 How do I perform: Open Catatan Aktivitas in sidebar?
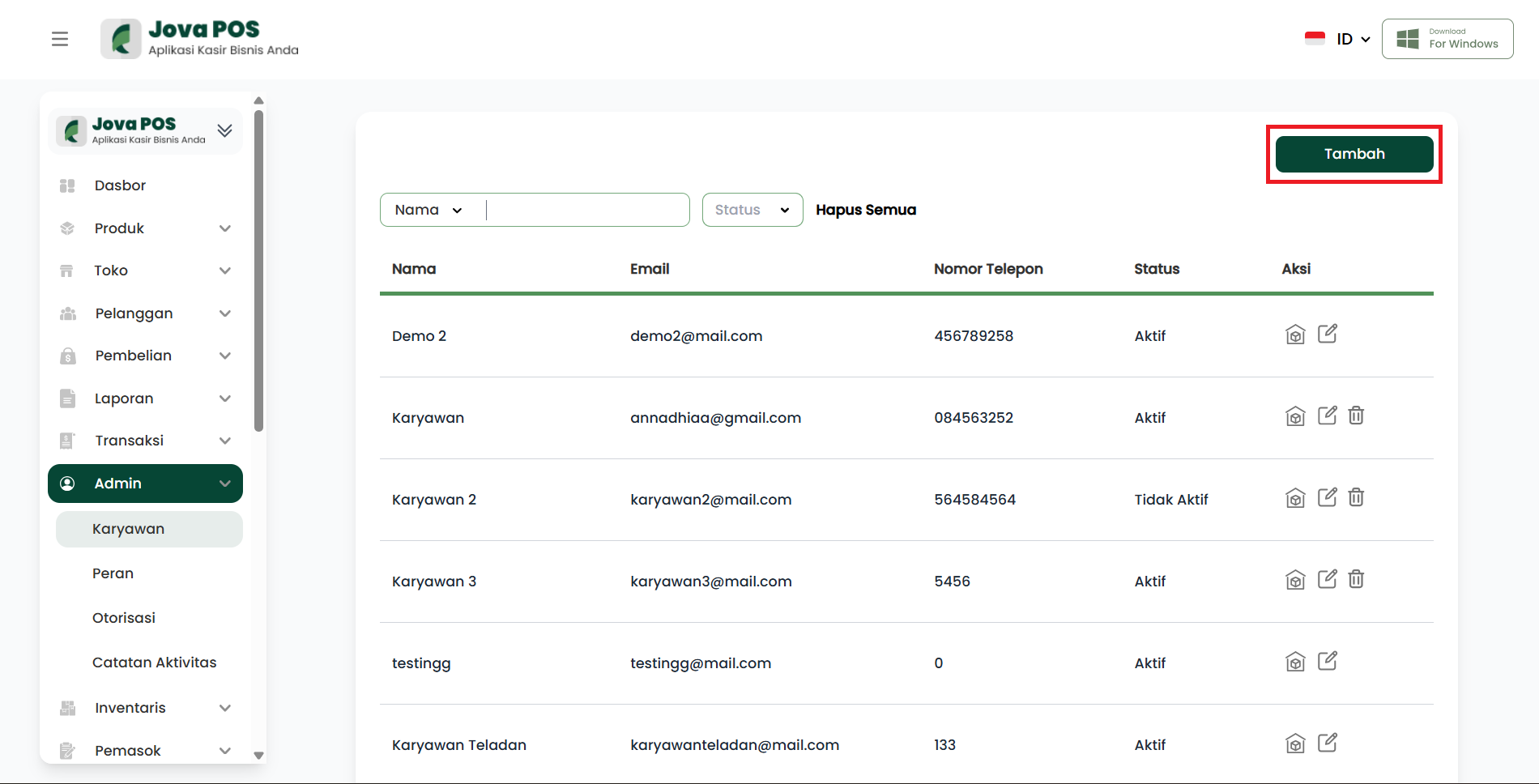(x=154, y=663)
